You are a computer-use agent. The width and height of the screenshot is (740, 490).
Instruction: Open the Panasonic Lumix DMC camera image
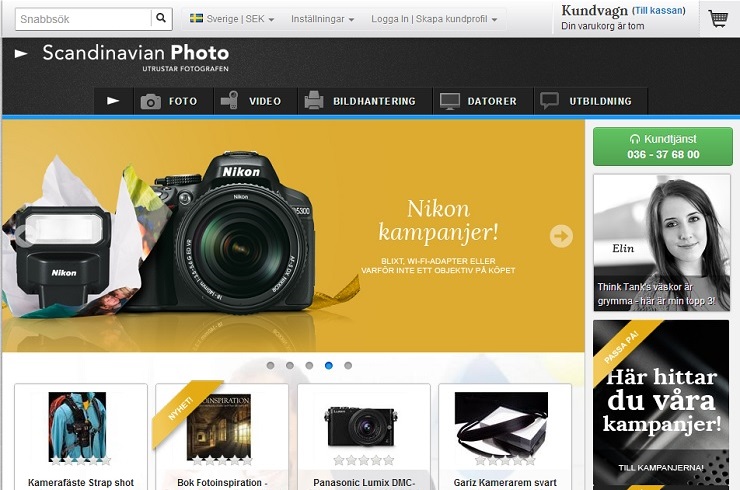pyautogui.click(x=360, y=427)
